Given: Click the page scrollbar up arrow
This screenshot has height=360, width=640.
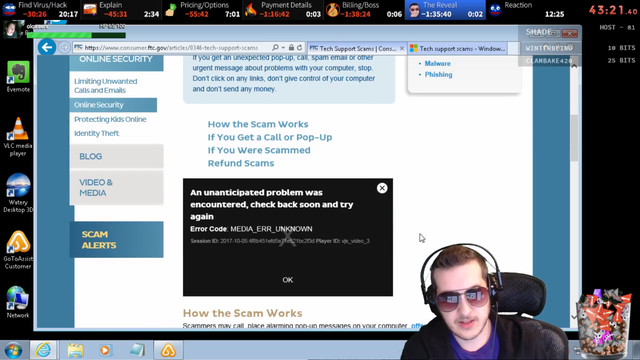Looking at the screenshot, I should pos(574,66).
